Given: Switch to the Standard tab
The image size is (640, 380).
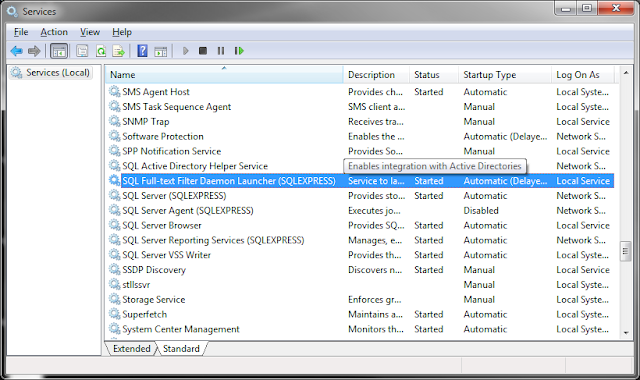Looking at the screenshot, I should click(181, 349).
